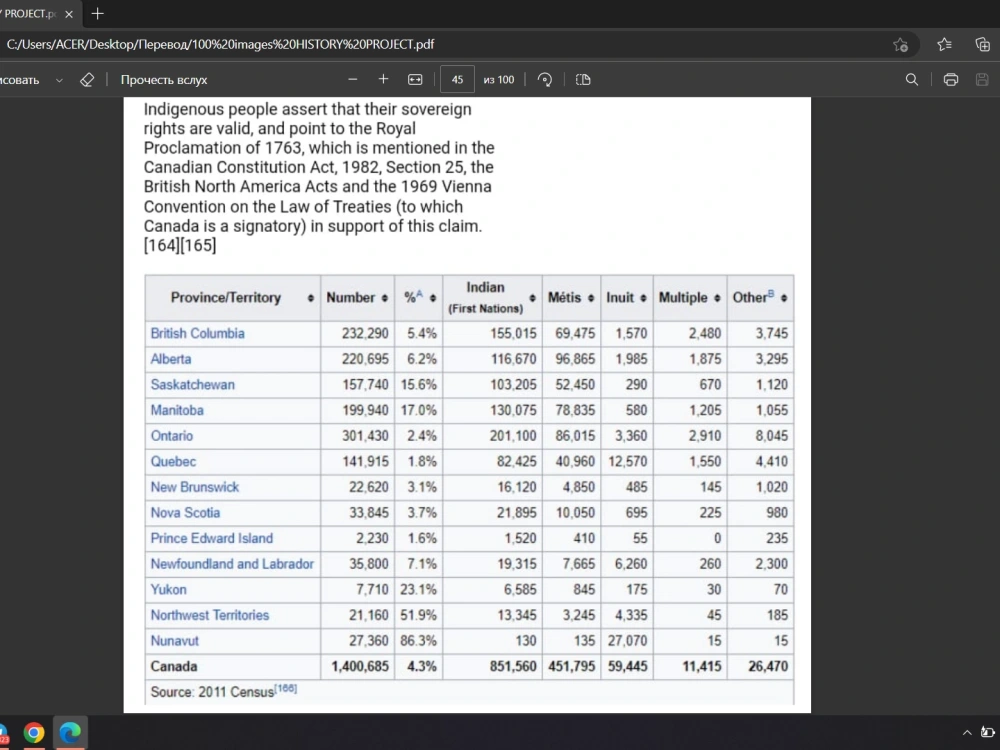This screenshot has height=750, width=1000.
Task: Add this page to favorites
Action: tap(900, 44)
